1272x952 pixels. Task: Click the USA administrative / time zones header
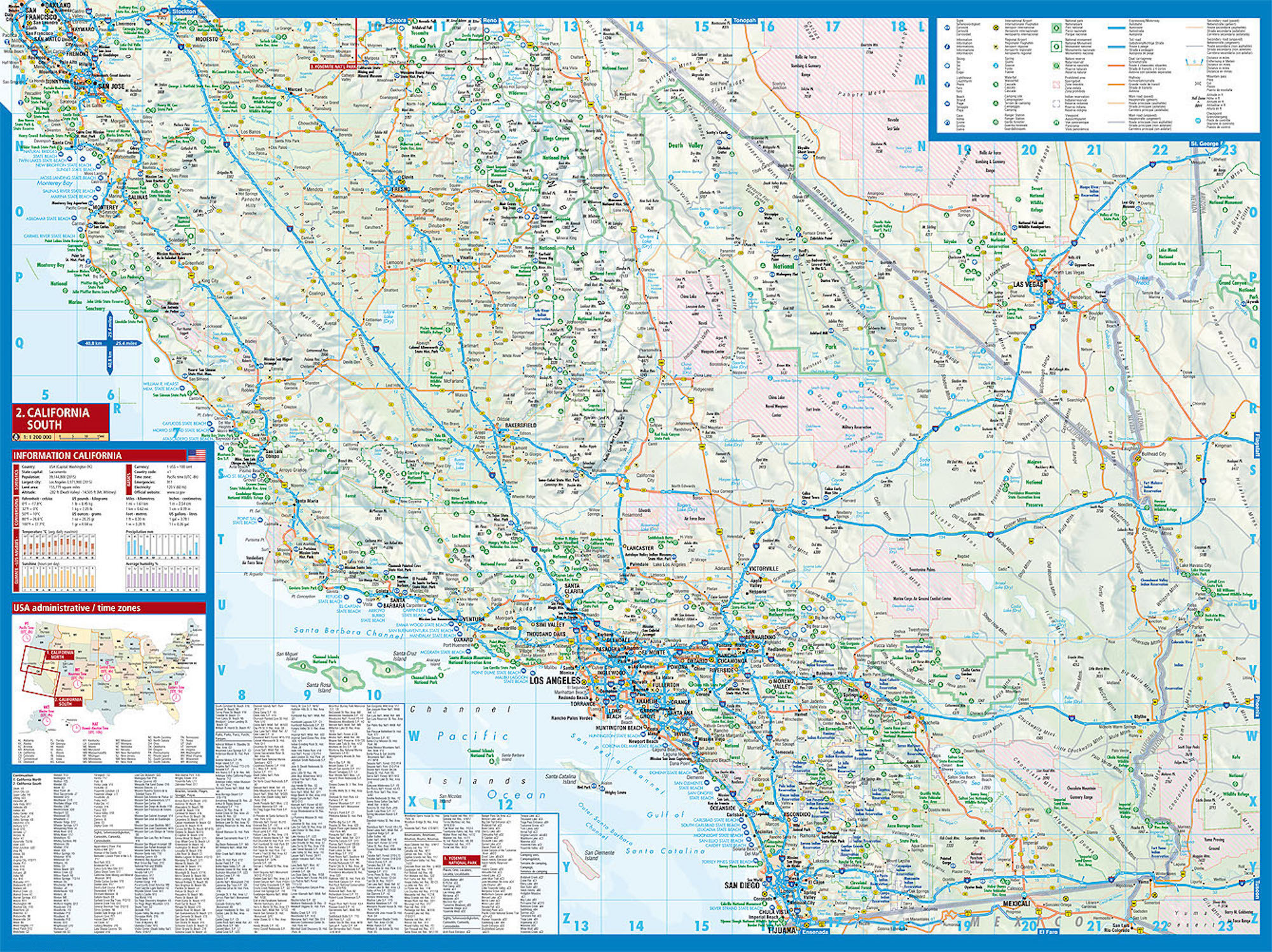point(76,608)
